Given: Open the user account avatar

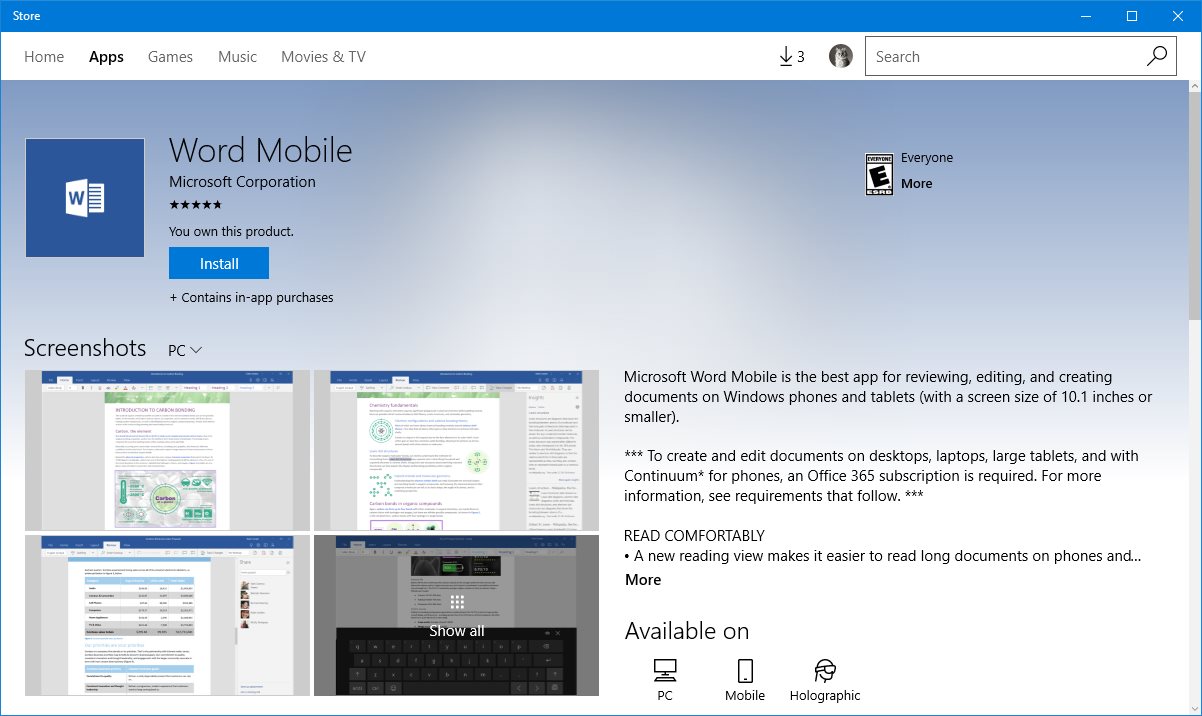Looking at the screenshot, I should (841, 57).
